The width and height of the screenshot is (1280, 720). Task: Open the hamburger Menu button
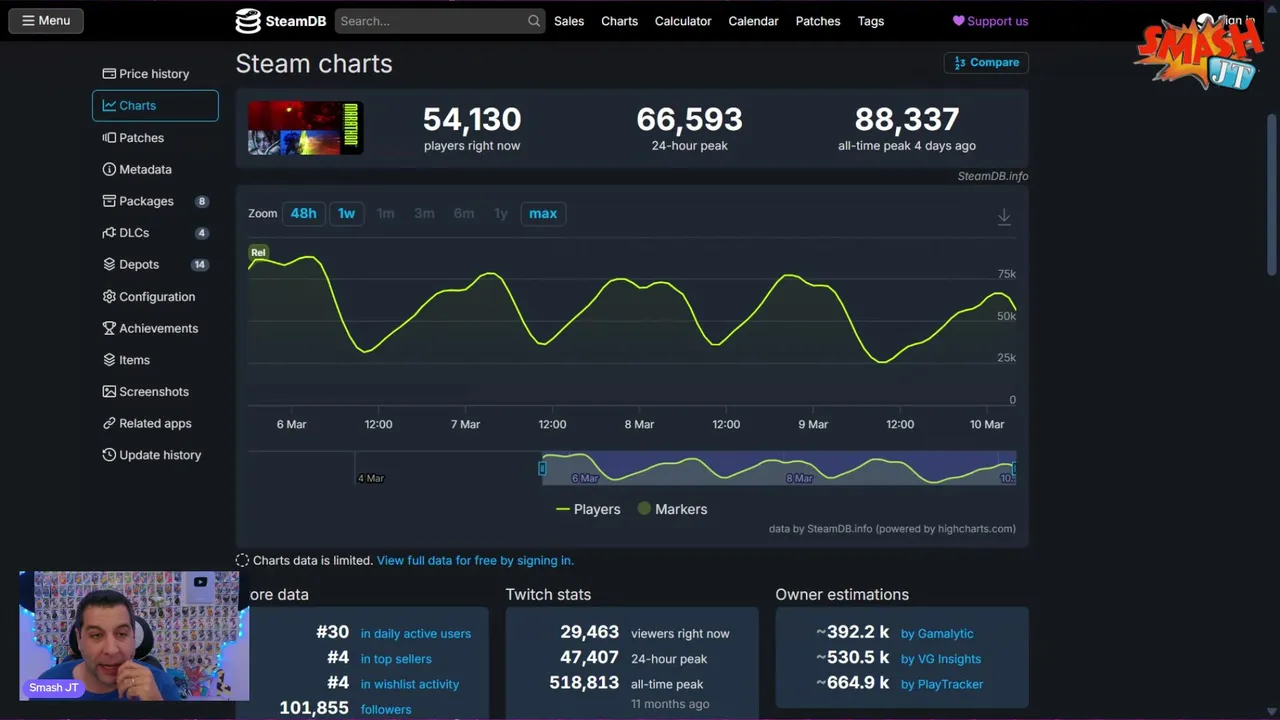[46, 20]
